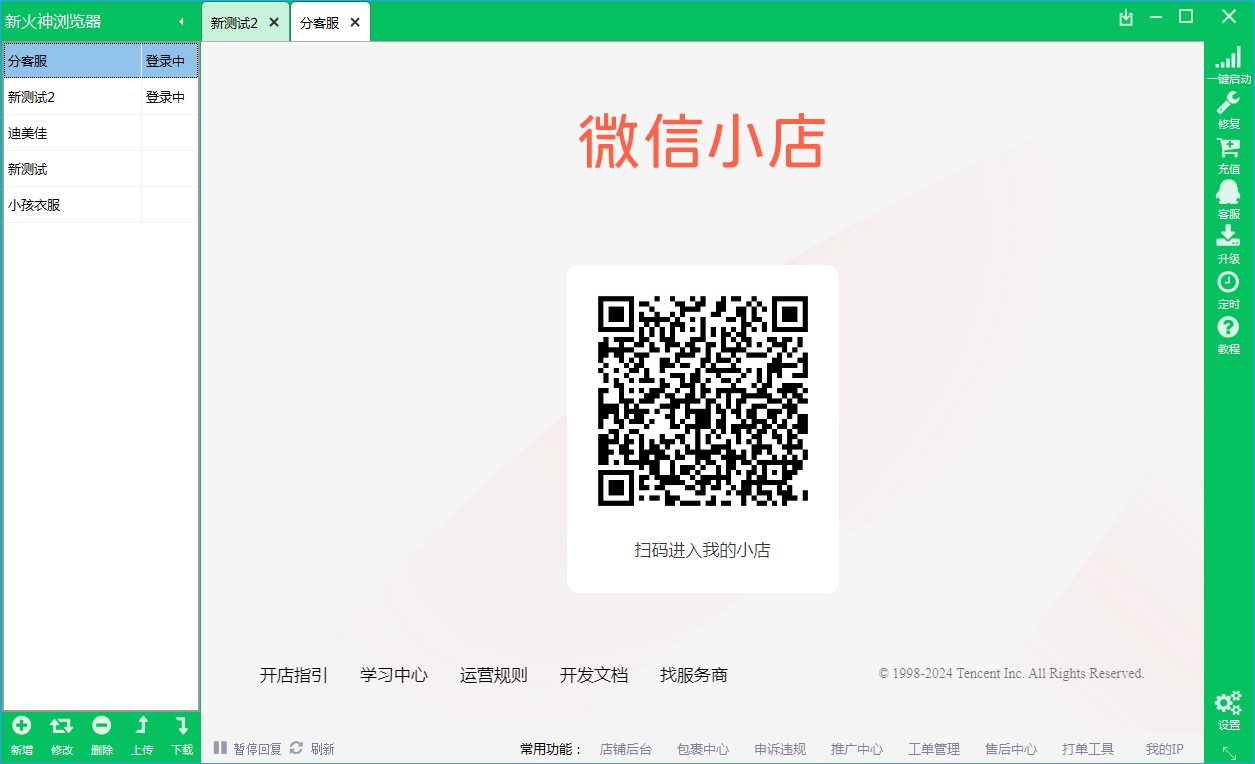1255x764 pixels.
Task: Open the 找服务商 link
Action: 694,675
